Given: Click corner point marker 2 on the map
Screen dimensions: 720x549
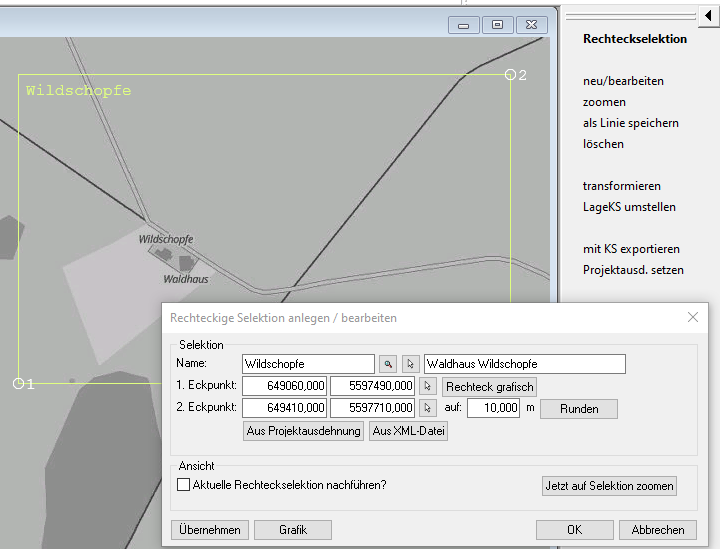Looking at the screenshot, I should pos(510,74).
